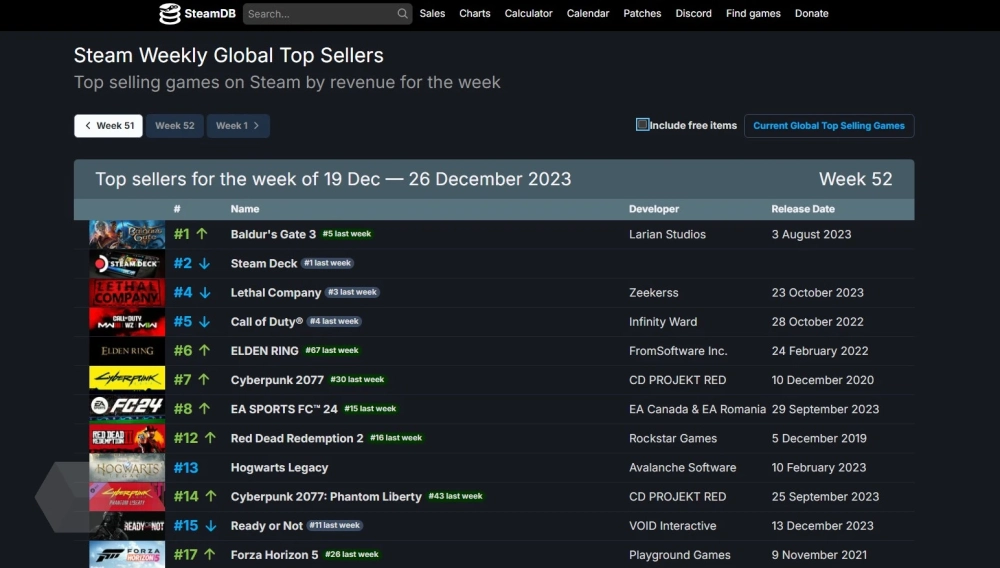Open the Sales menu item
The image size is (1000, 568).
[x=432, y=14]
